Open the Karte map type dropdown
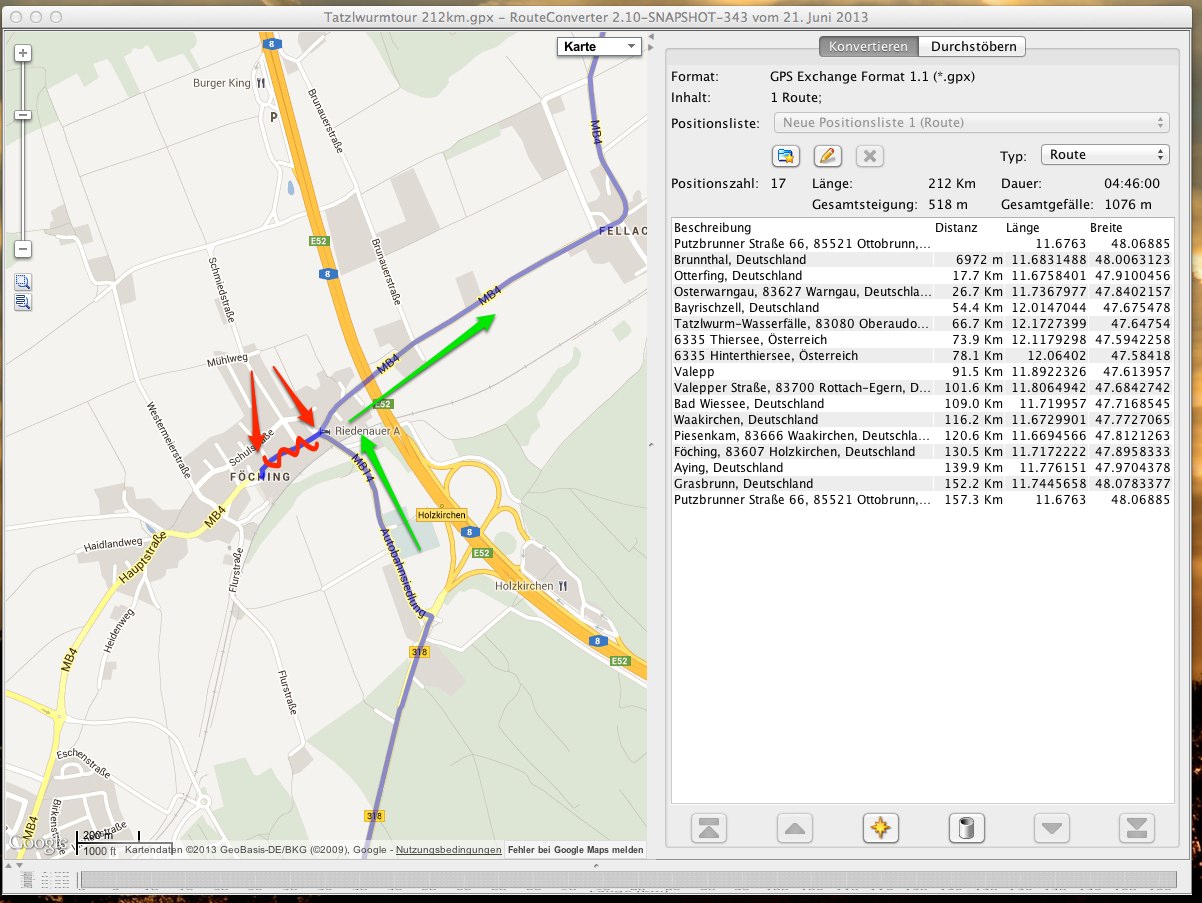This screenshot has height=903, width=1202. click(x=599, y=47)
